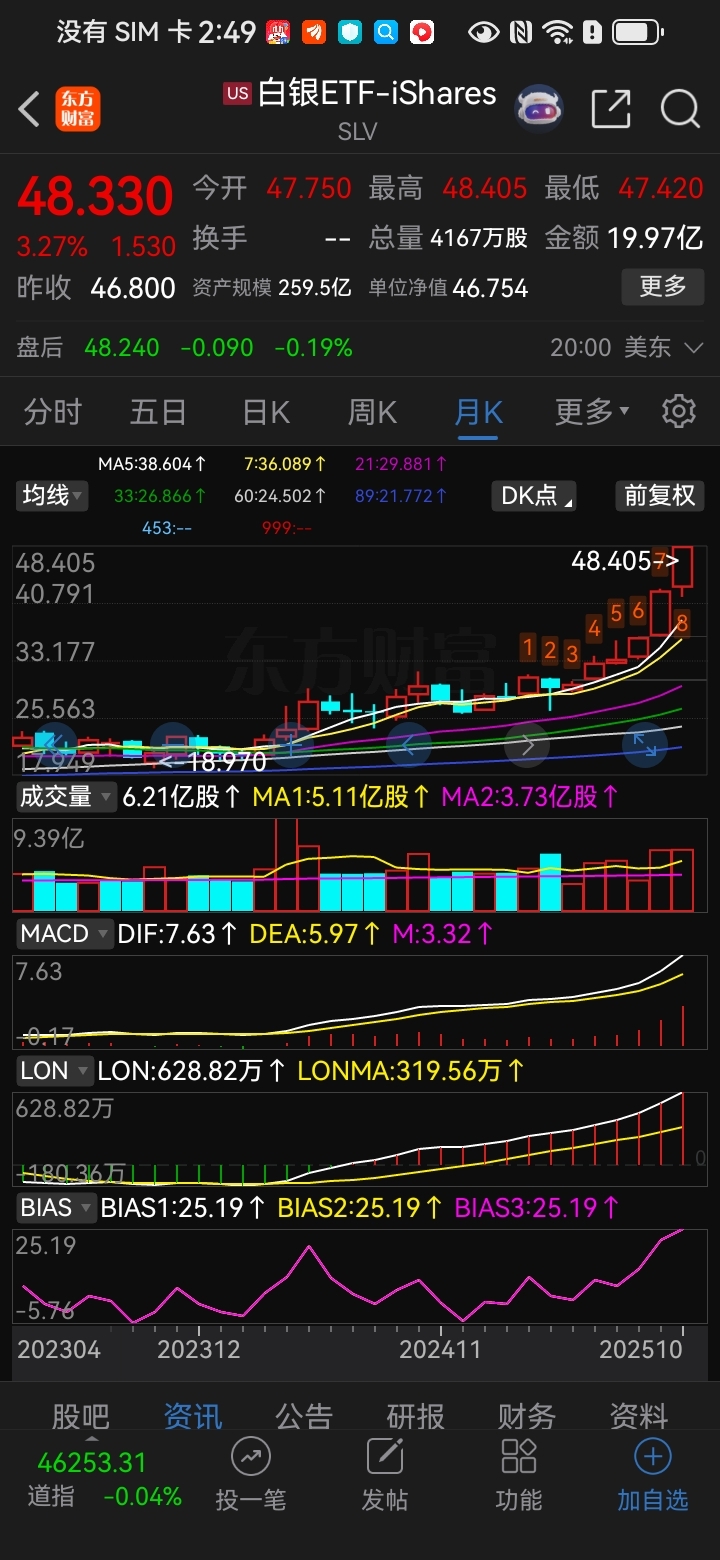Tap current price 48.330
Image resolution: width=720 pixels, height=1560 pixels.
95,196
